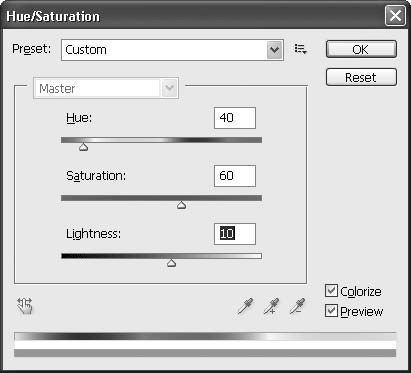Click the Lightness slider handle
Screen dimensions: 411x373
coord(171,263)
